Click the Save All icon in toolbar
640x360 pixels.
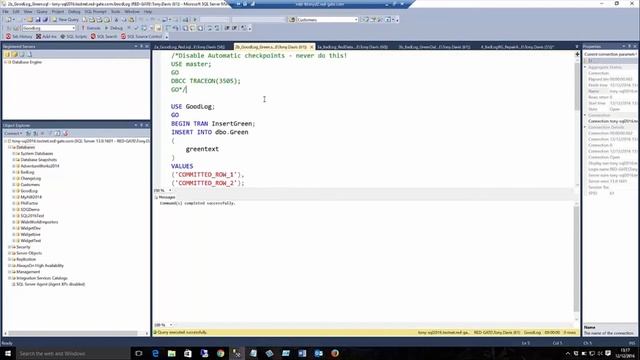pos(45,20)
